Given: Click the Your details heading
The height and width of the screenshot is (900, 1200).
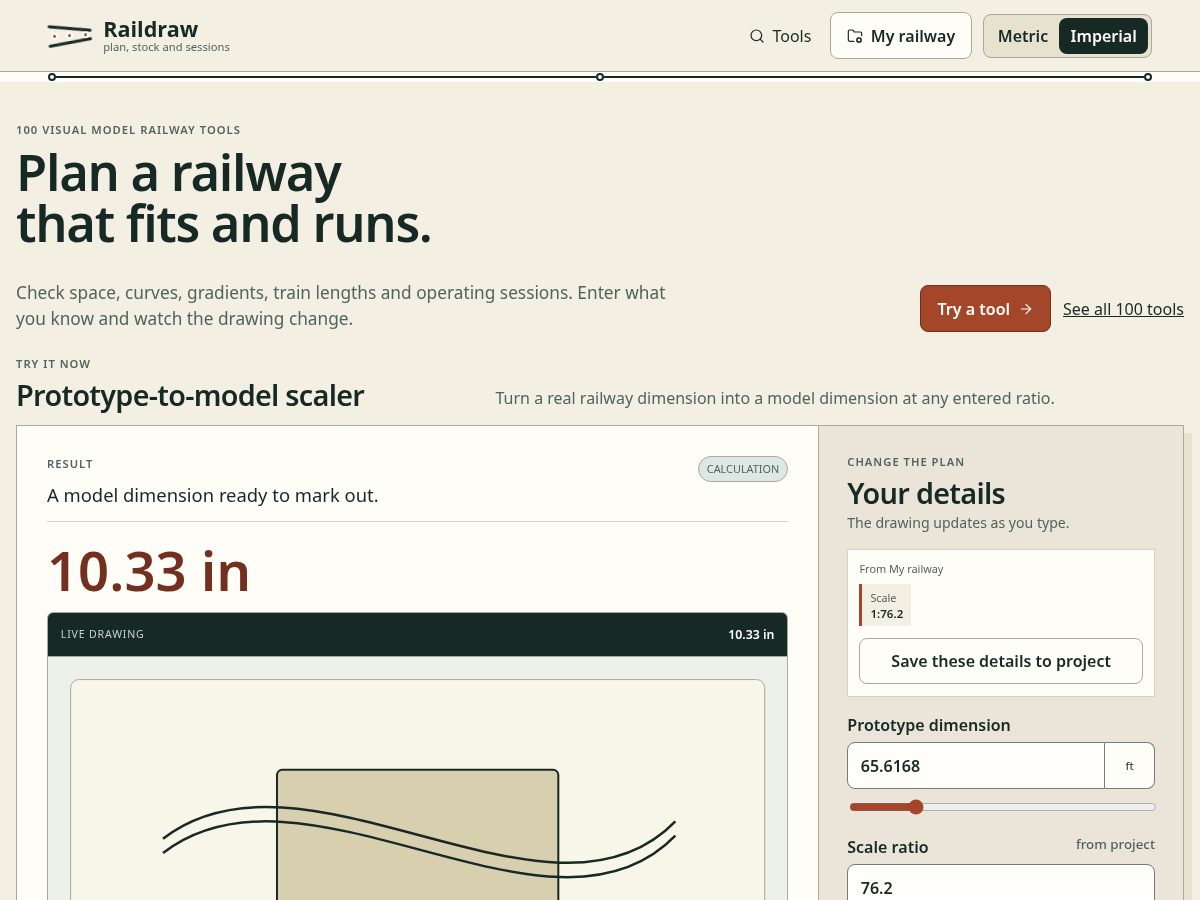Looking at the screenshot, I should tap(926, 493).
